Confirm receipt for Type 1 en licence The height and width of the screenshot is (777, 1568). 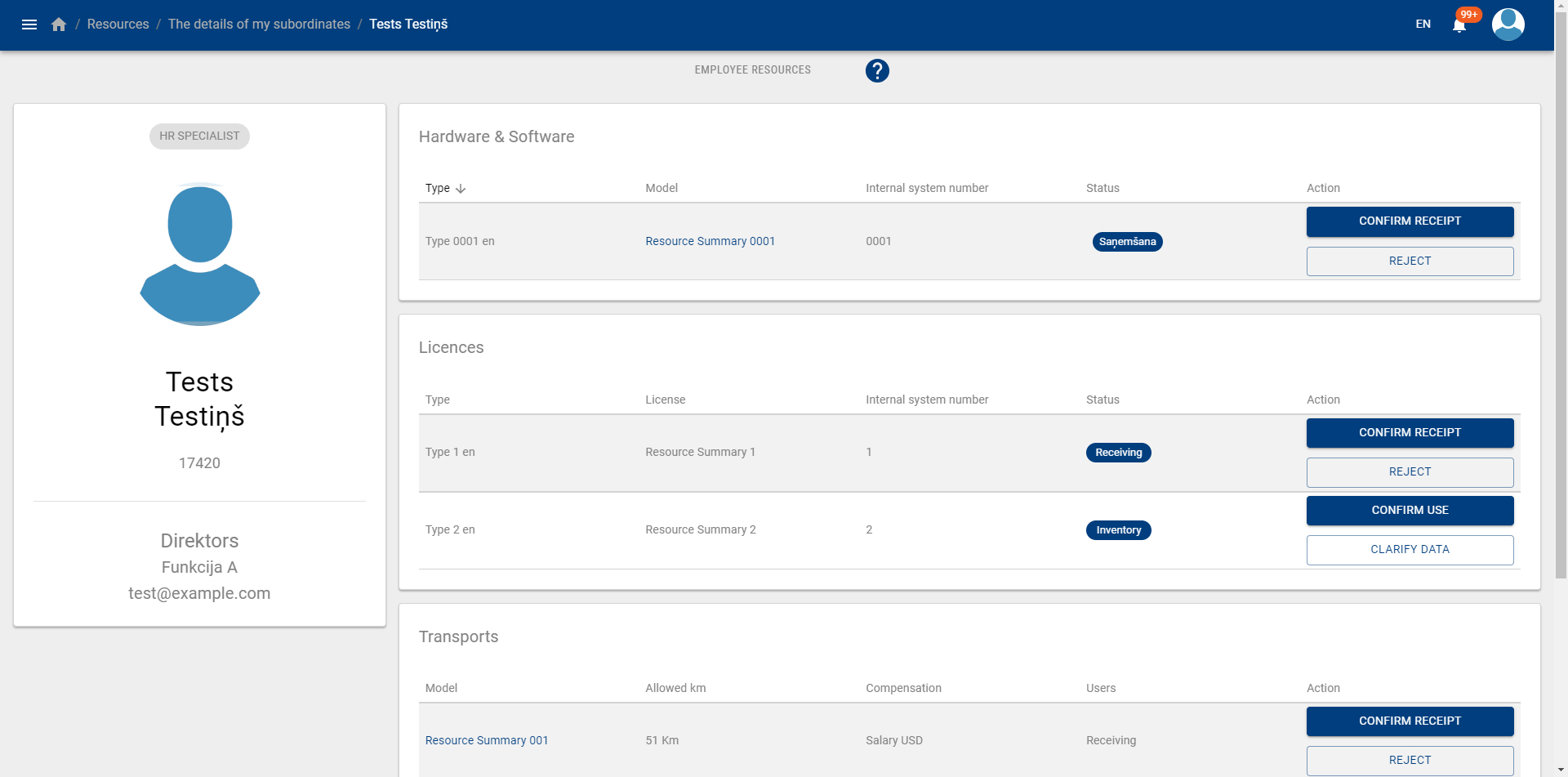pos(1410,433)
